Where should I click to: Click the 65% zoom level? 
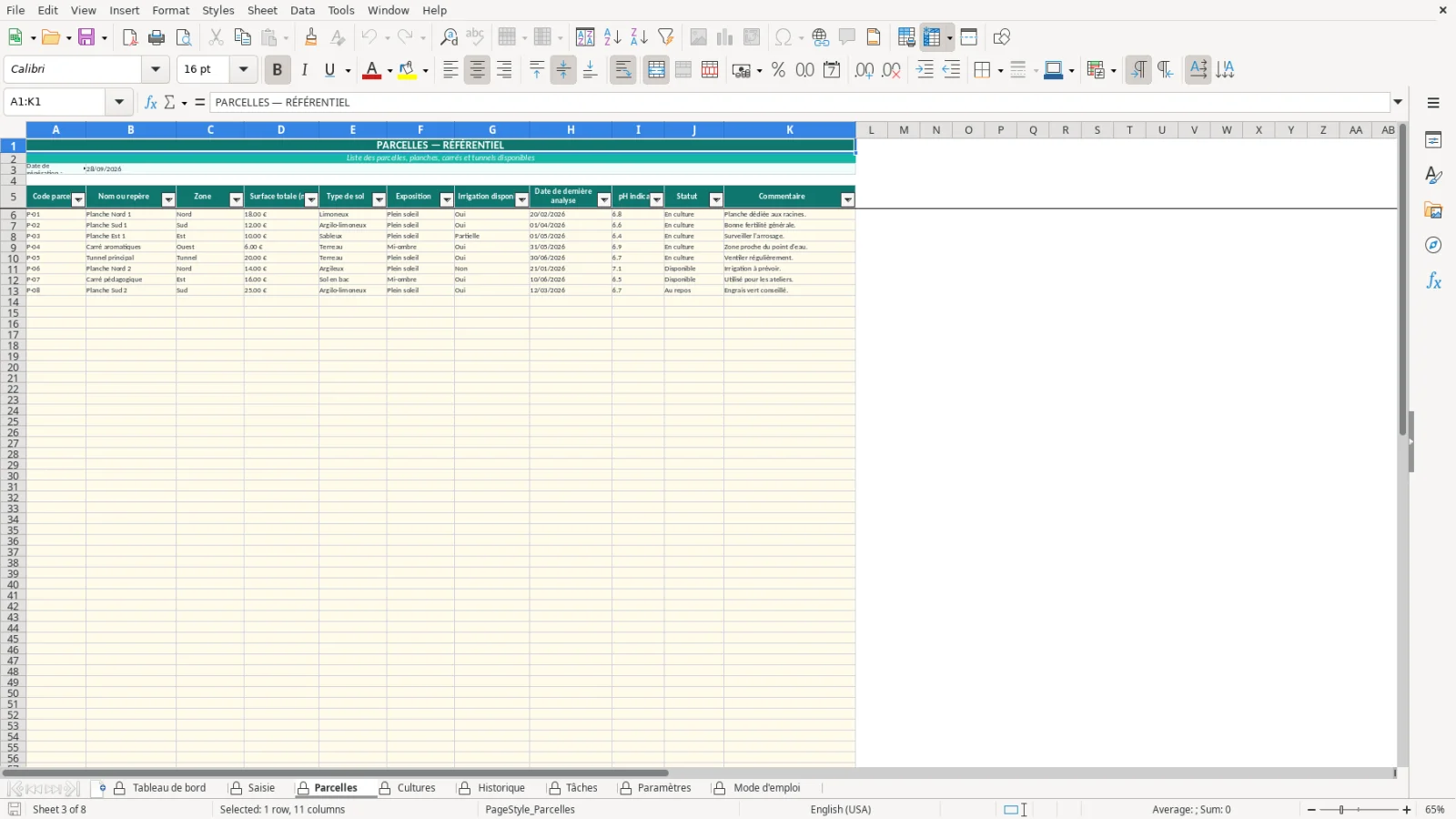(1435, 810)
